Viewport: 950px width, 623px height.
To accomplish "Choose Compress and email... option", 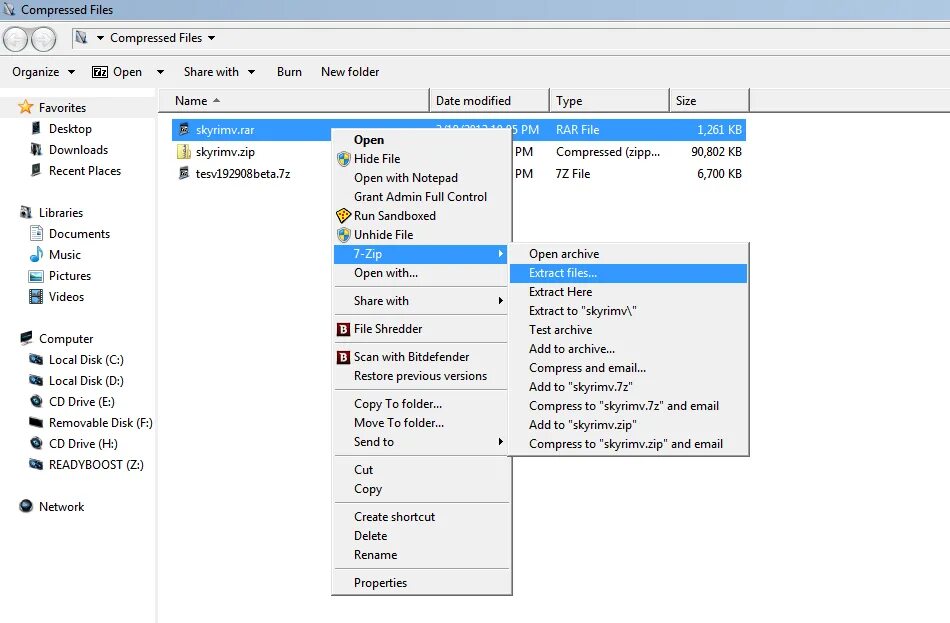I will pyautogui.click(x=628, y=368).
